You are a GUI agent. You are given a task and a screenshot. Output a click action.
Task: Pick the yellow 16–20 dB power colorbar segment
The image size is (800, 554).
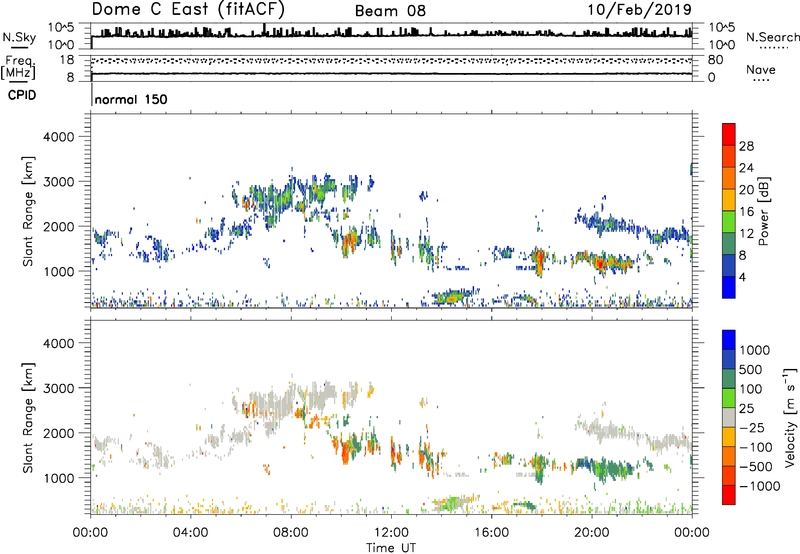[729, 200]
